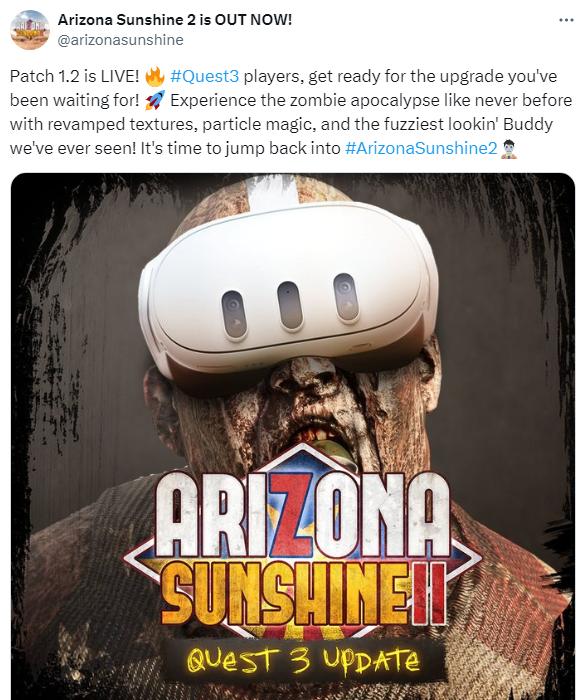
Task: Click the red letter Z in logo
Action: point(292,514)
